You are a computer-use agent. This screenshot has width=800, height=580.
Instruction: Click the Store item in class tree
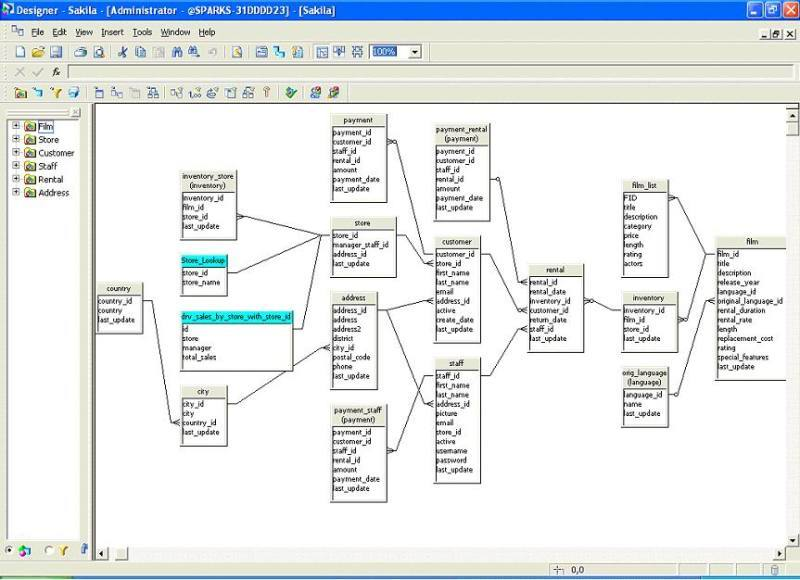pos(48,140)
